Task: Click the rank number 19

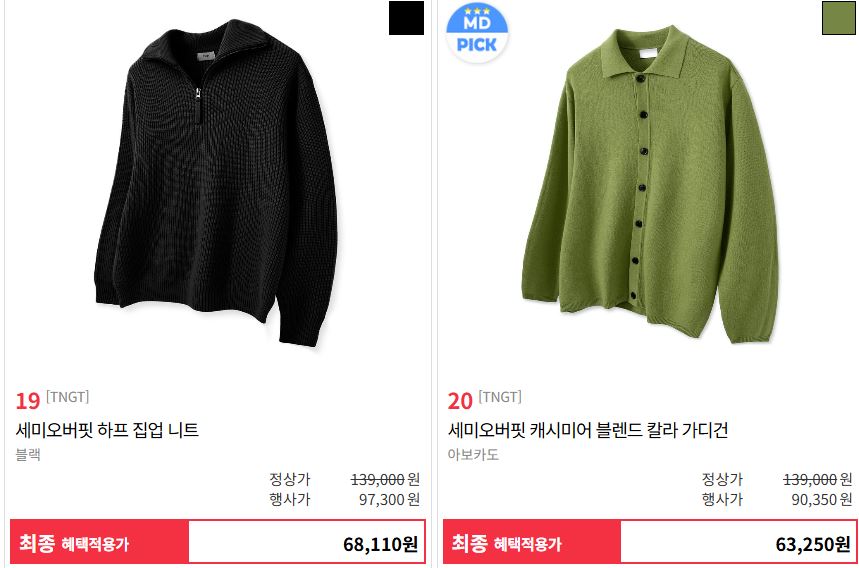Action: coord(27,401)
